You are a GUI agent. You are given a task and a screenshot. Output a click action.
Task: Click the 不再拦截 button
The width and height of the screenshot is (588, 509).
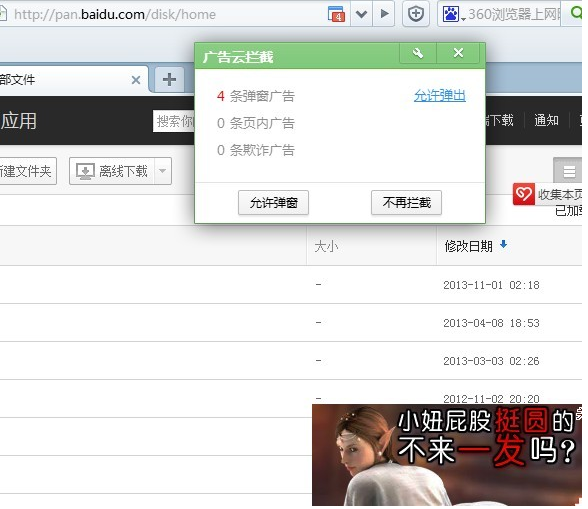tap(407, 203)
